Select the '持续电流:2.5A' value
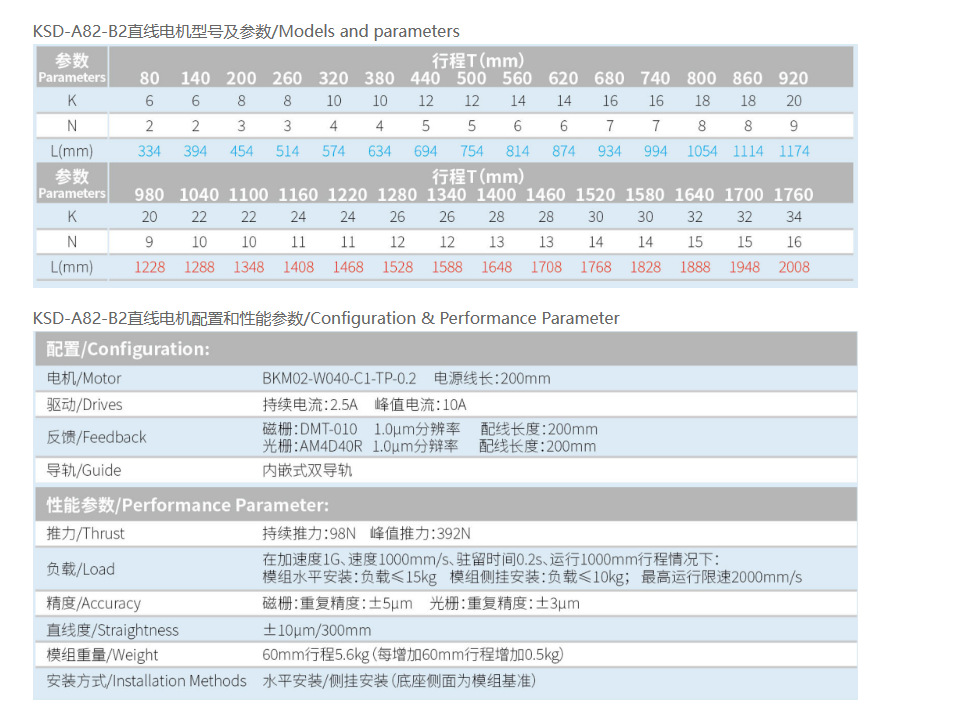The height and width of the screenshot is (713, 974). (310, 405)
